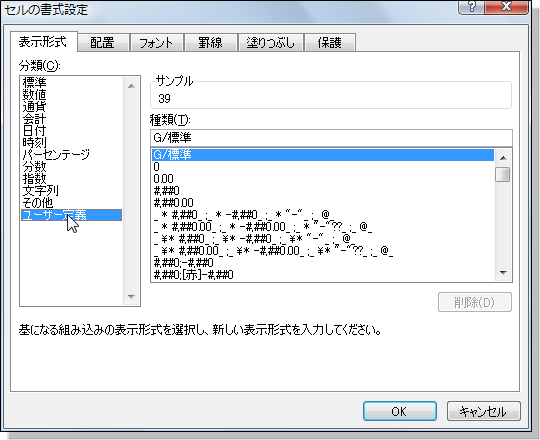
Task: Open the 塗りつぶし tab
Action: pyautogui.click(x=271, y=43)
